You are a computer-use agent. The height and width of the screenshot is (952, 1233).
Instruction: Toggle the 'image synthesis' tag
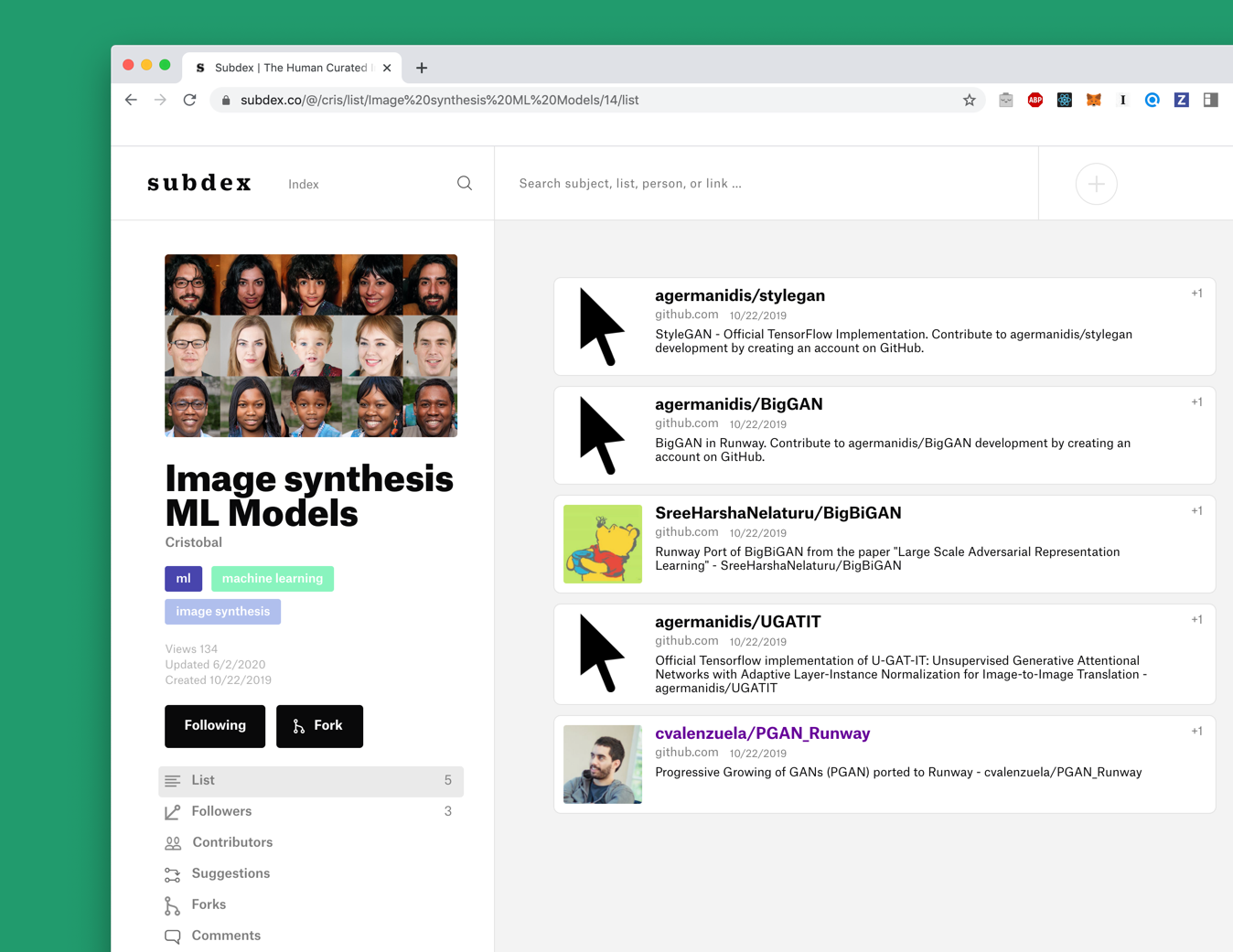click(x=222, y=611)
